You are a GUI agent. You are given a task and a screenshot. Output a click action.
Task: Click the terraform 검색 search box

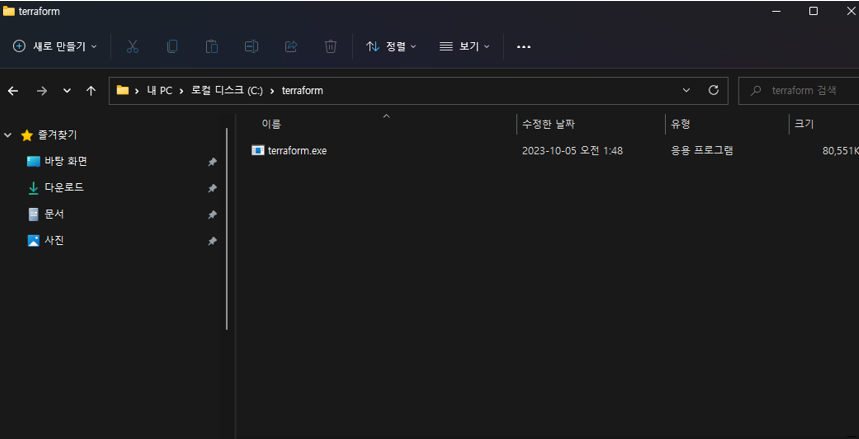click(x=799, y=91)
